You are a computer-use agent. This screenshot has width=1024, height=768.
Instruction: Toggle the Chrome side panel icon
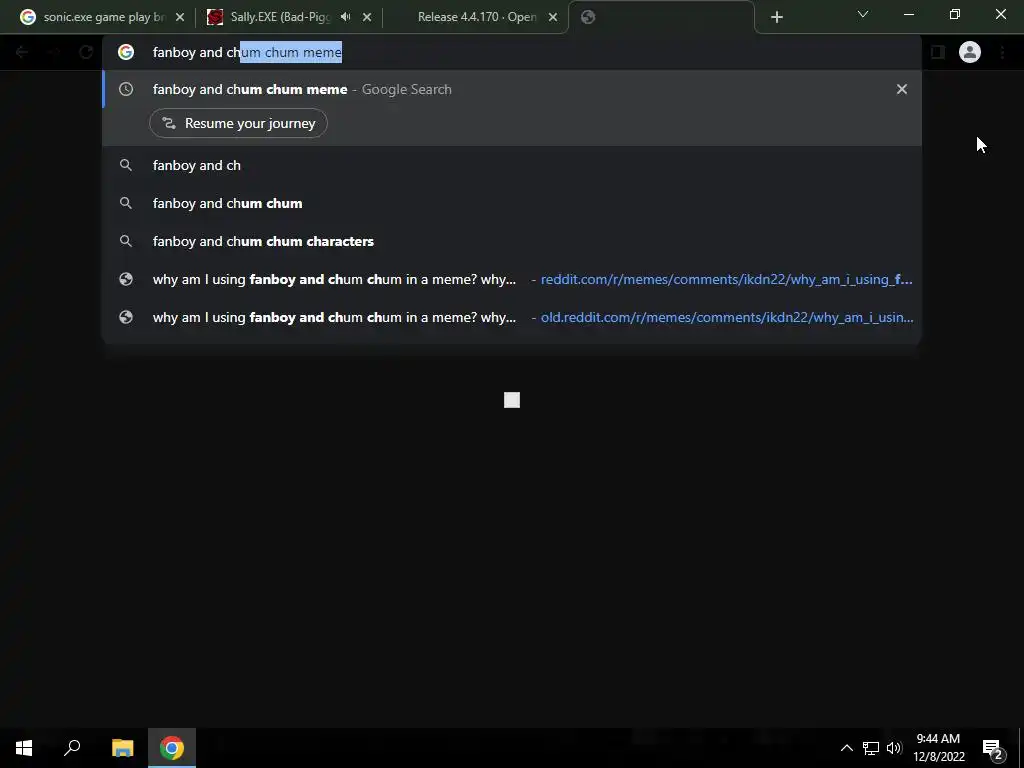(x=938, y=52)
